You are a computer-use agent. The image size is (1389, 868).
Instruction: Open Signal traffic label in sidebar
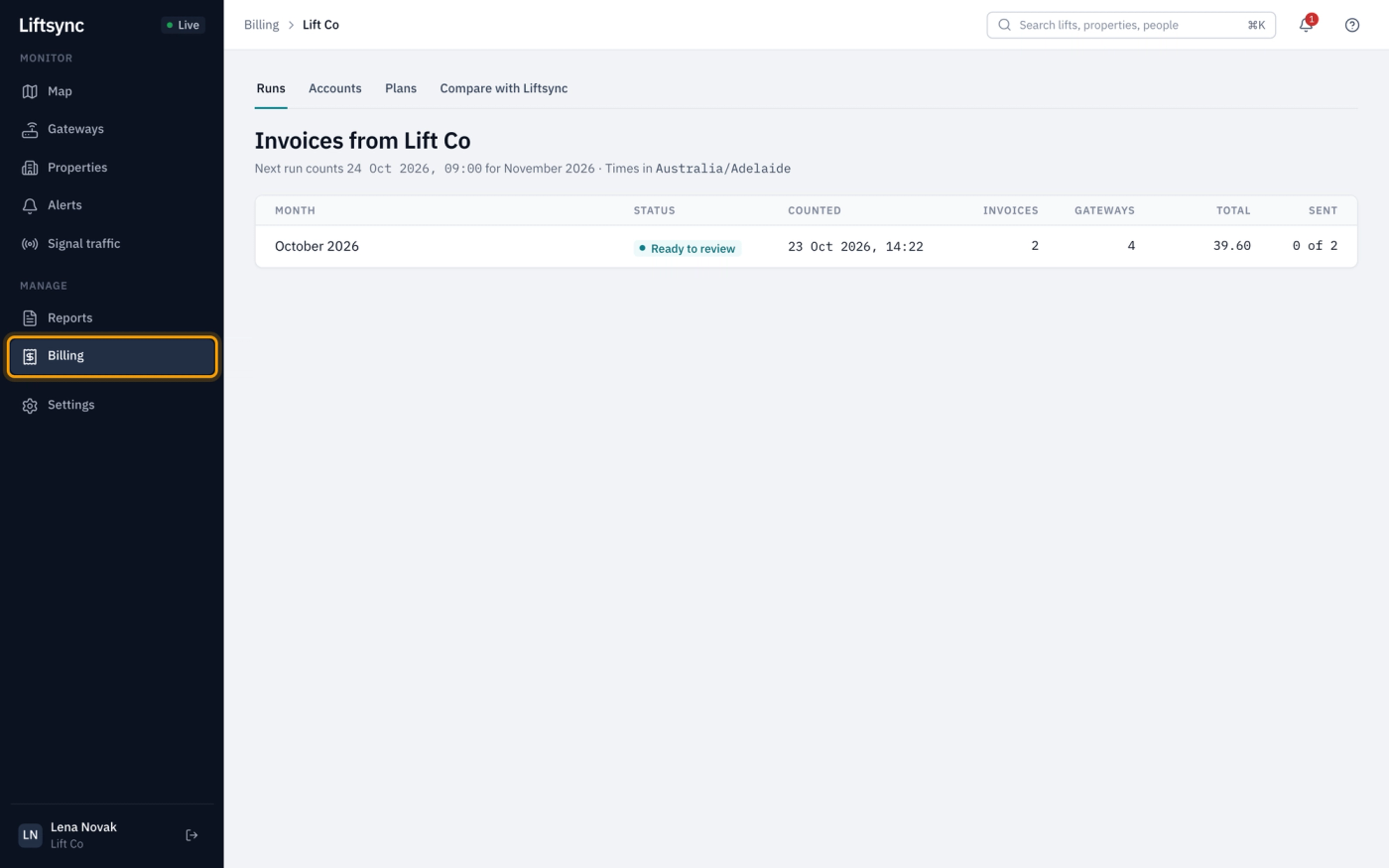pos(83,244)
